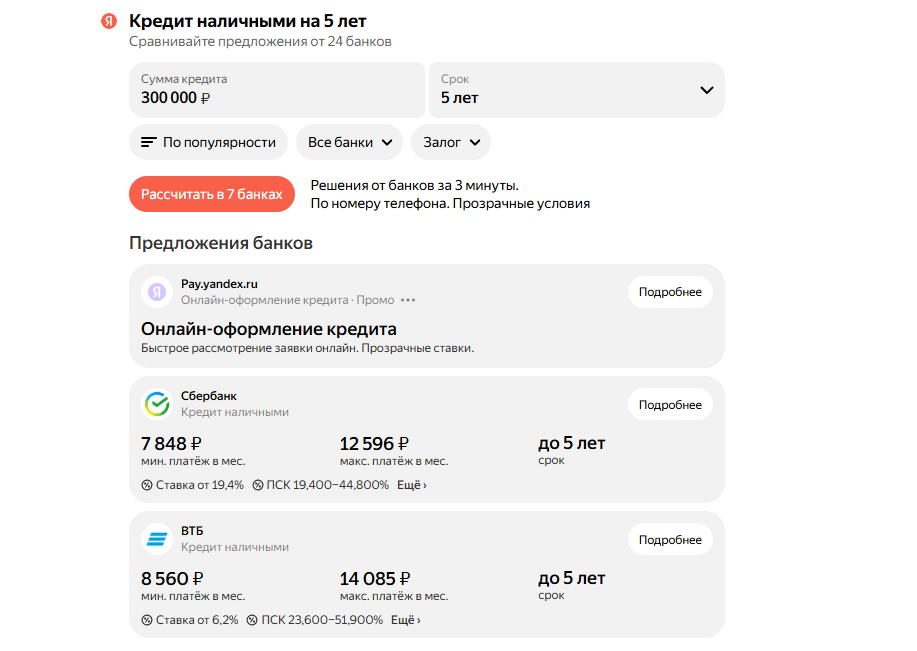Image resolution: width=917 pixels, height=651 pixels.
Task: Click the Сбербанк bank name
Action: point(209,396)
